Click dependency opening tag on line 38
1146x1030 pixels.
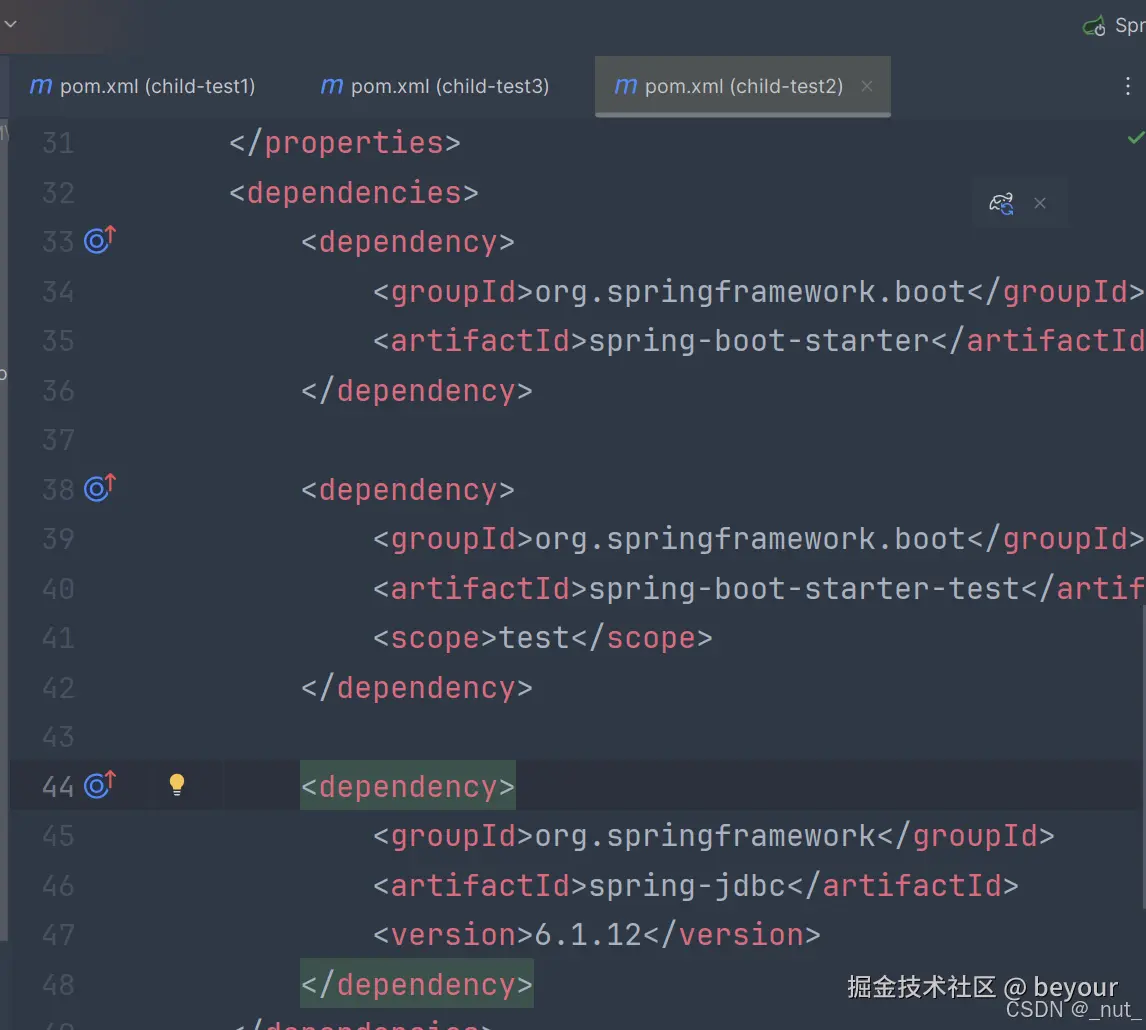click(408, 489)
